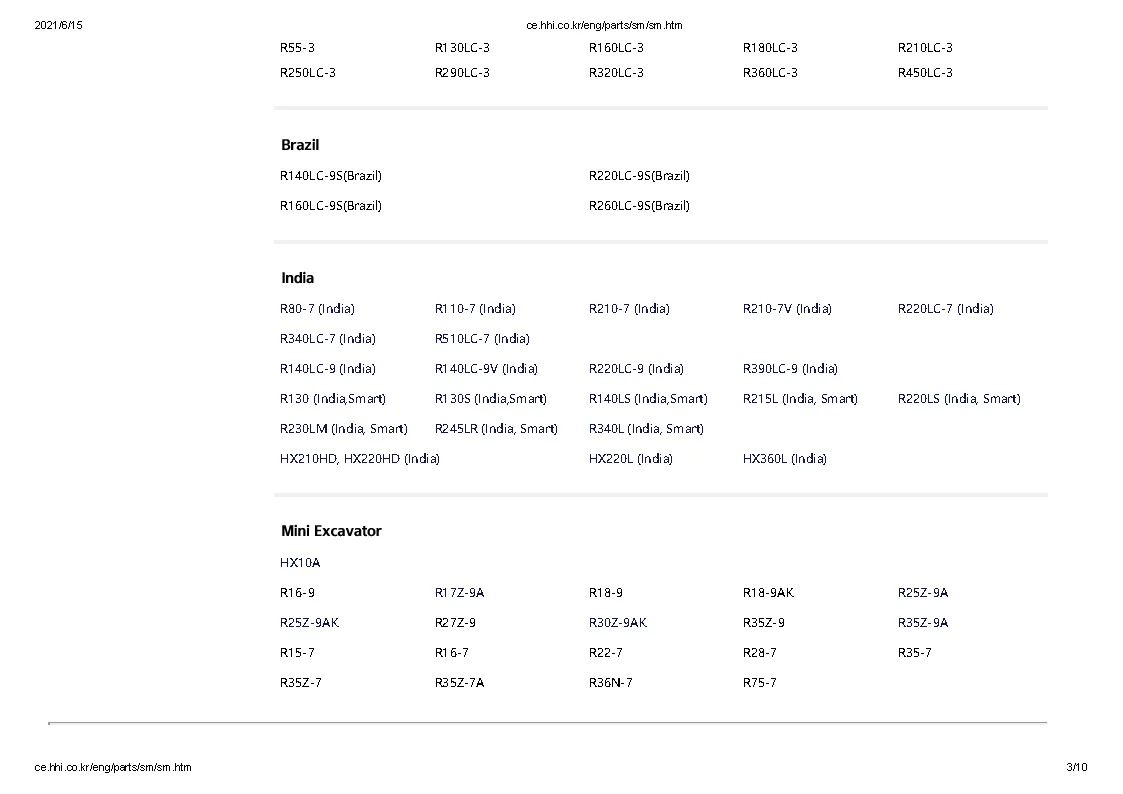The image size is (1123, 794).
Task: Click the R15-7 link
Action: pyautogui.click(x=297, y=654)
